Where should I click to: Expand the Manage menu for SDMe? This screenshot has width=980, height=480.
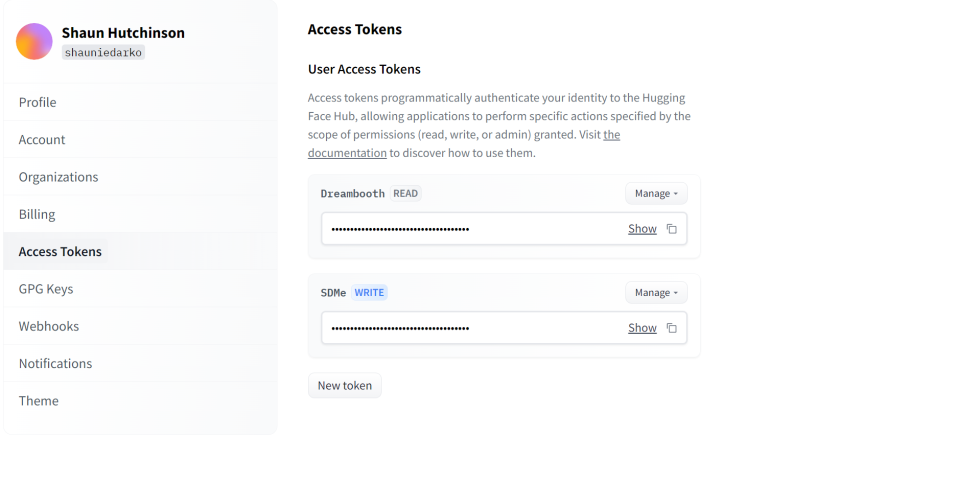point(656,292)
